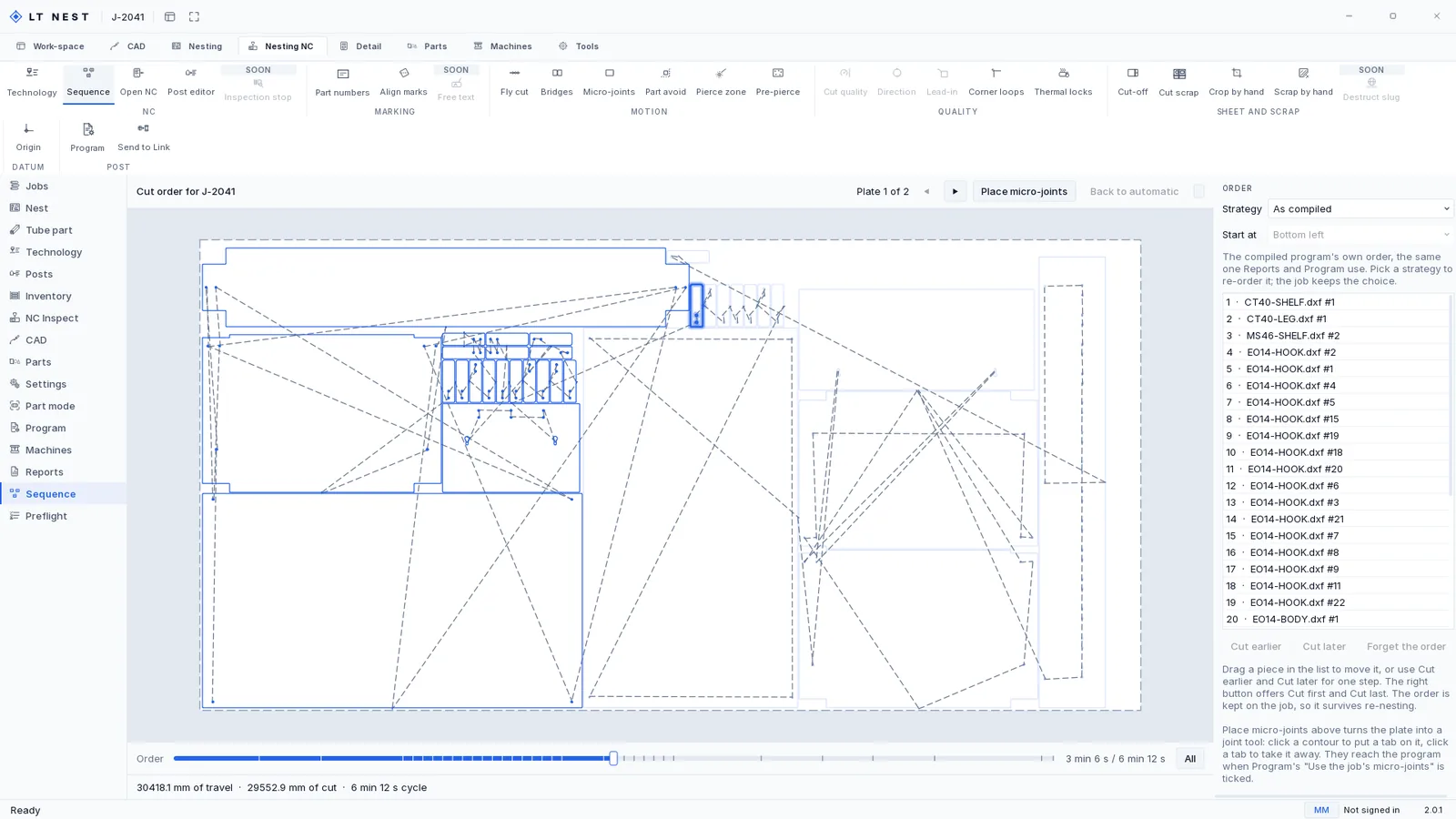Select the Bridges motion tool

point(556,82)
